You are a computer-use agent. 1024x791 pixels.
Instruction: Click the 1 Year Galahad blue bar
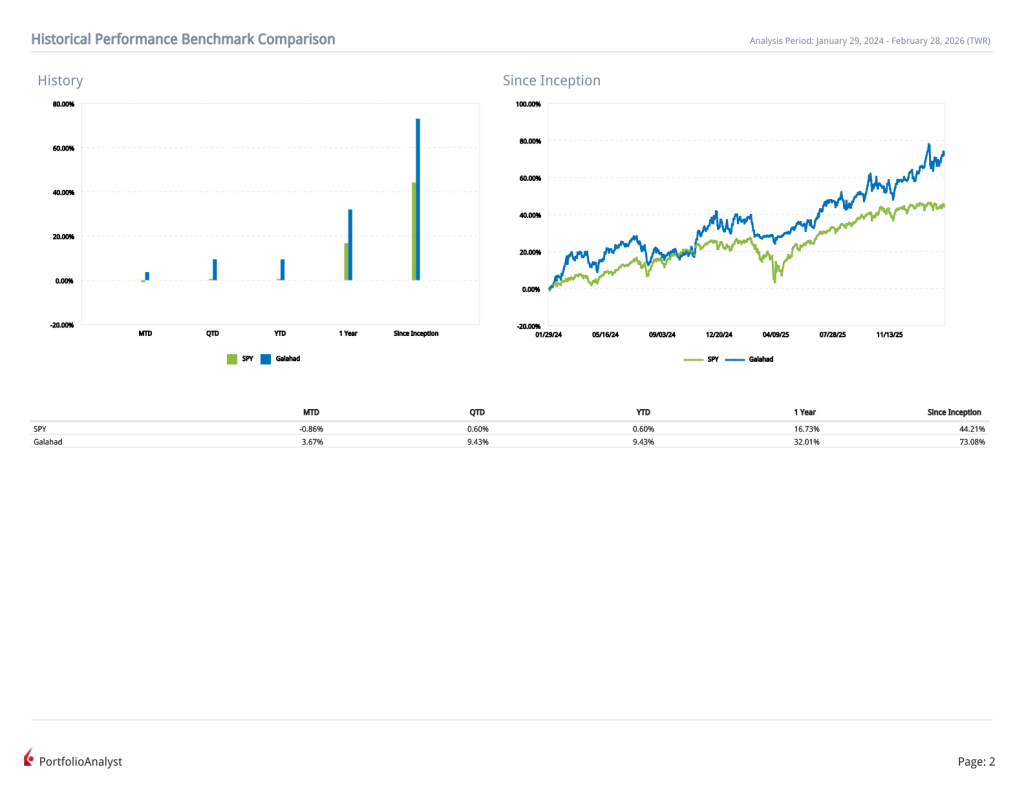coord(350,245)
